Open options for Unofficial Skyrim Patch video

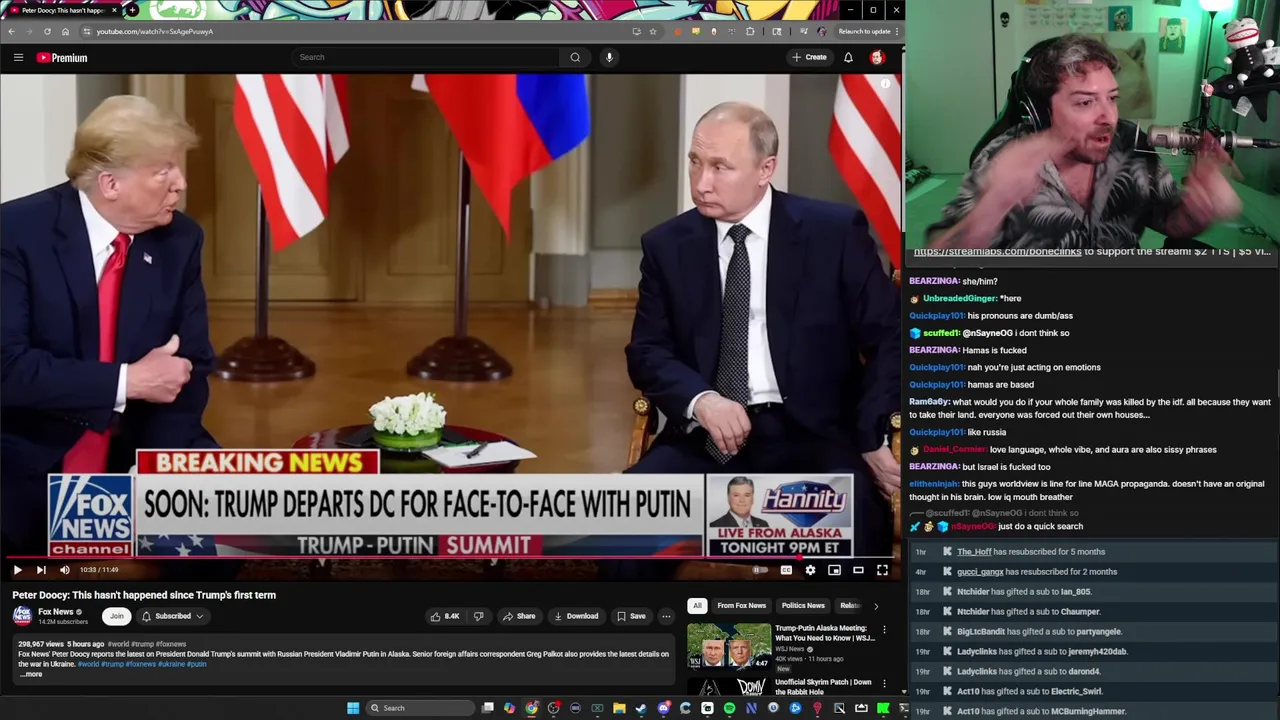[884, 684]
